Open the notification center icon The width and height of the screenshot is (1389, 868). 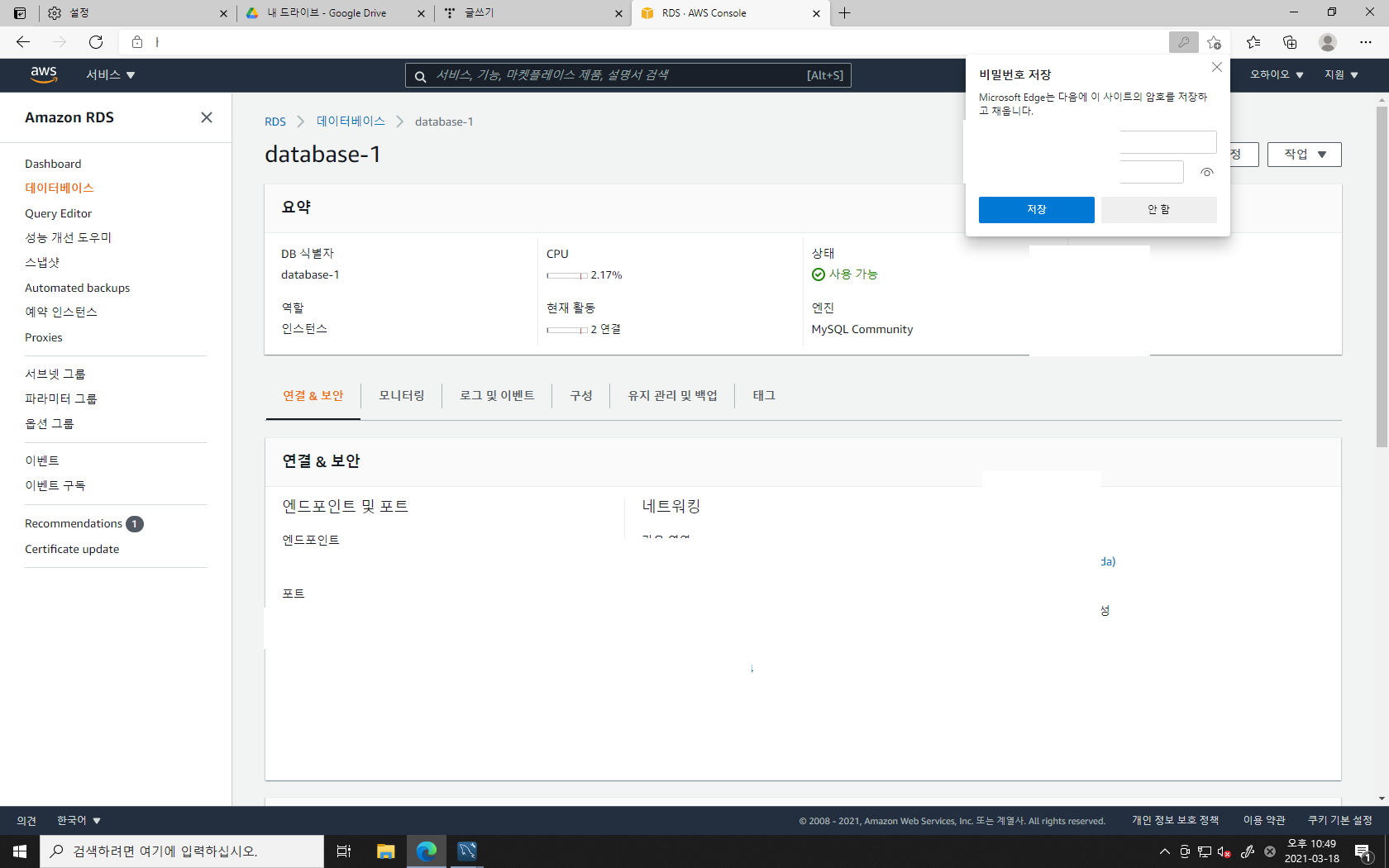tap(1363, 851)
